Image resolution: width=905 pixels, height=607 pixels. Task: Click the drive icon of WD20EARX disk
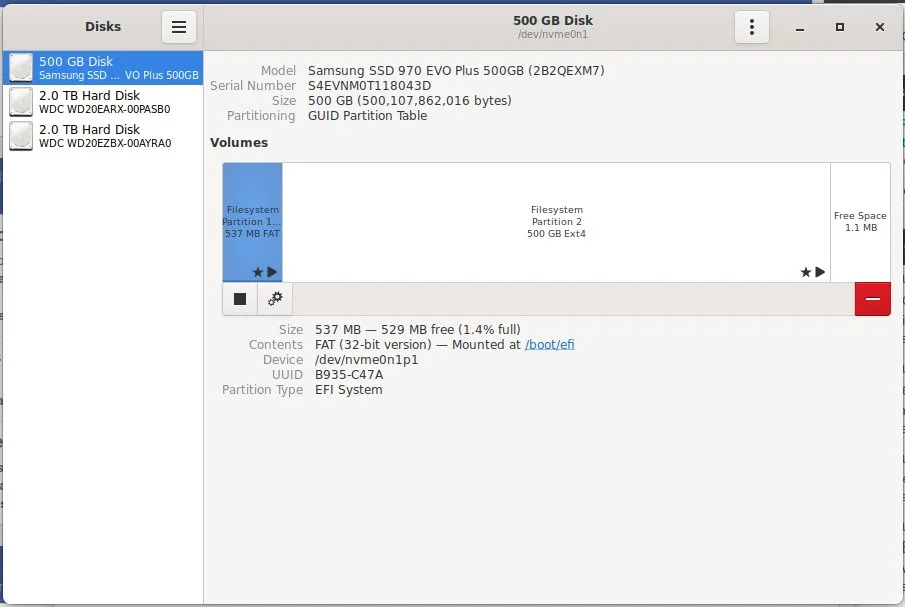coord(21,102)
